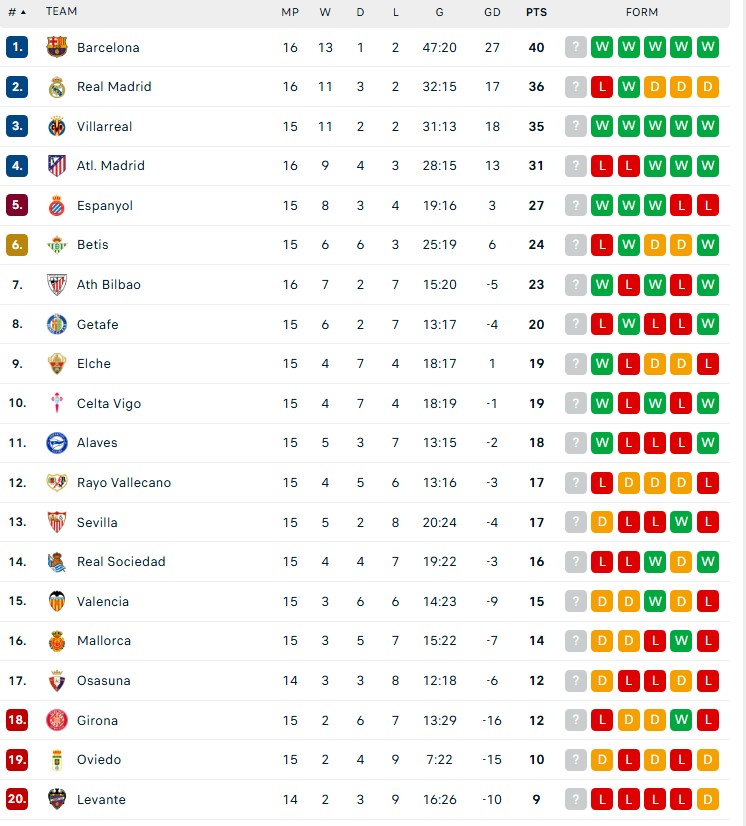Screen dimensions: 746x826
Task: Sort the table by PTS column
Action: [x=536, y=12]
